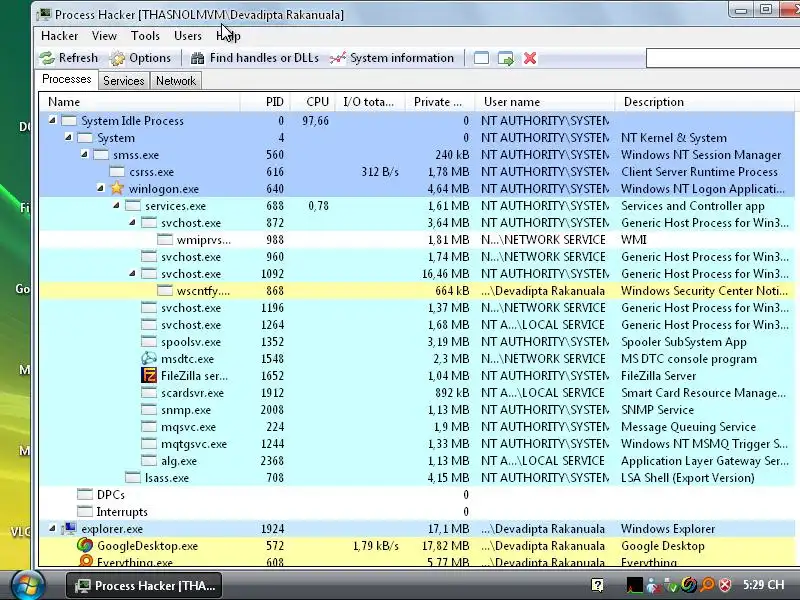Image resolution: width=800 pixels, height=600 pixels.
Task: Sort by the Private bytes column header
Action: (x=440, y=102)
